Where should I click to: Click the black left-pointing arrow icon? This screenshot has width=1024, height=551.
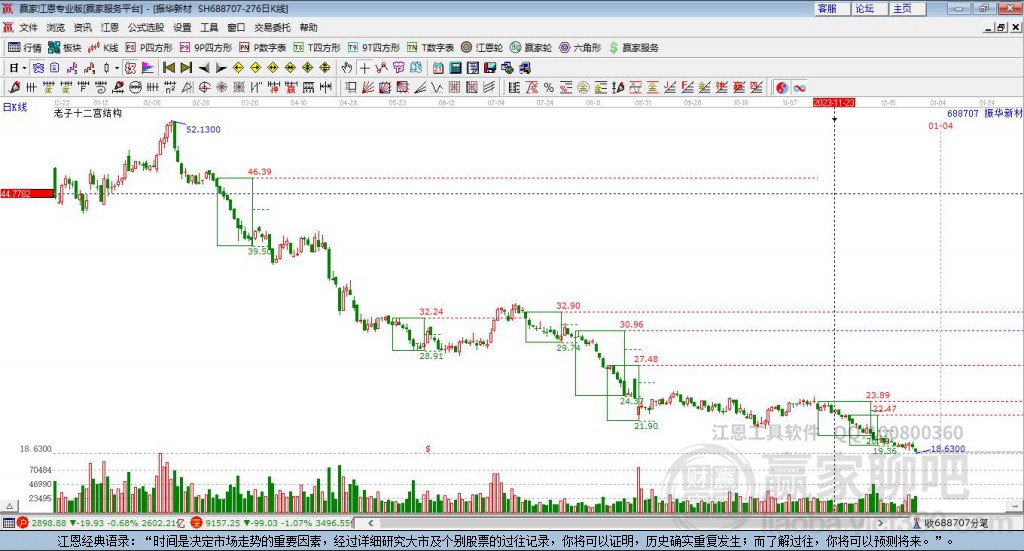(204, 68)
